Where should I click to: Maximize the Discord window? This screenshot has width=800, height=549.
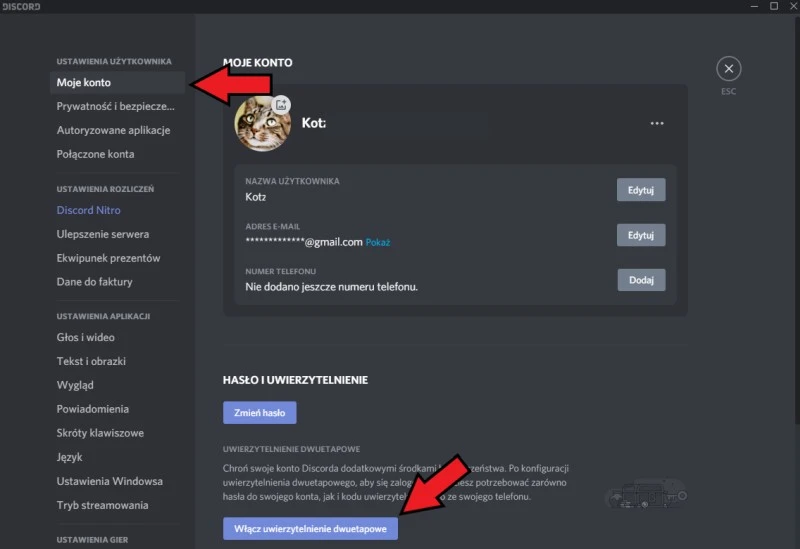pos(774,6)
